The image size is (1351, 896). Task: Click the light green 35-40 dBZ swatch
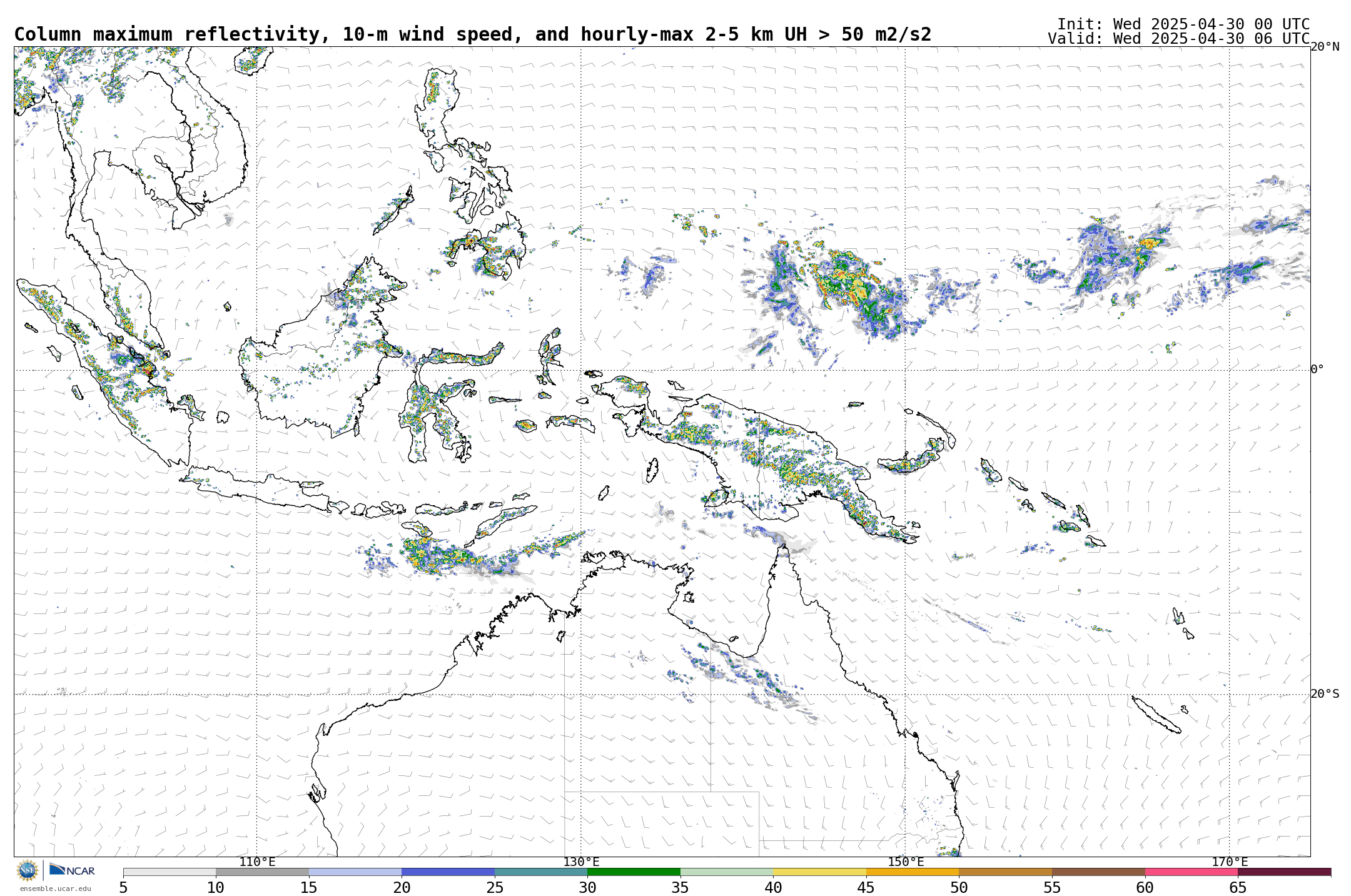727,872
